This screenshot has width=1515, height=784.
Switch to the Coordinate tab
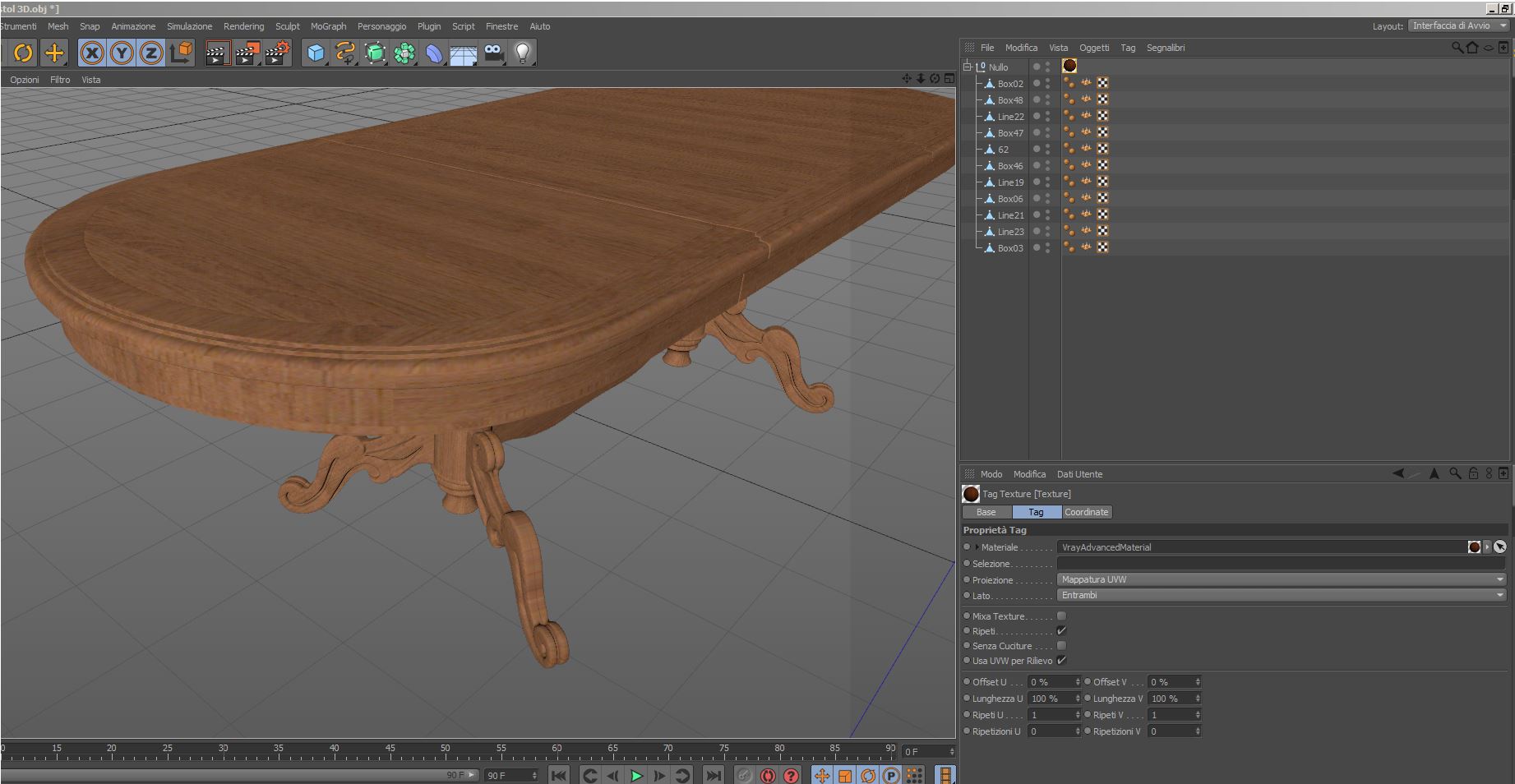pyautogui.click(x=1086, y=512)
